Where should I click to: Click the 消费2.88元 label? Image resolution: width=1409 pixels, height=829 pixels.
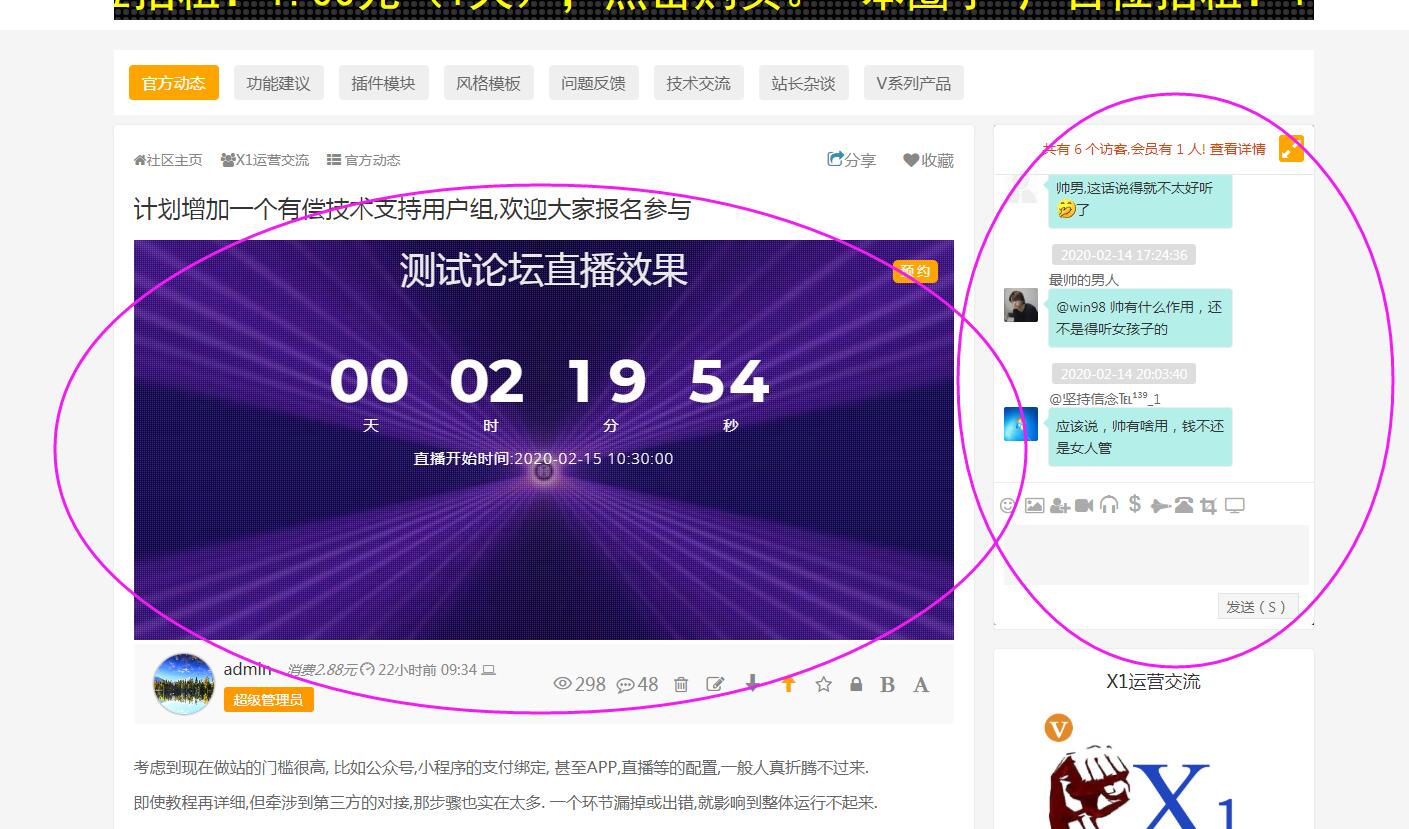(x=322, y=670)
